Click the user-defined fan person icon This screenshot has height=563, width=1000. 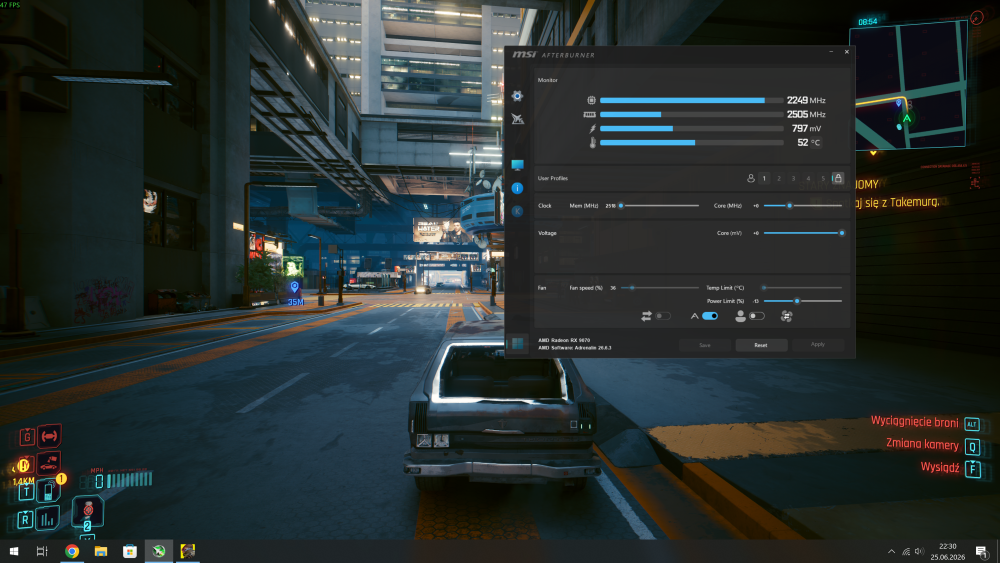click(x=740, y=316)
